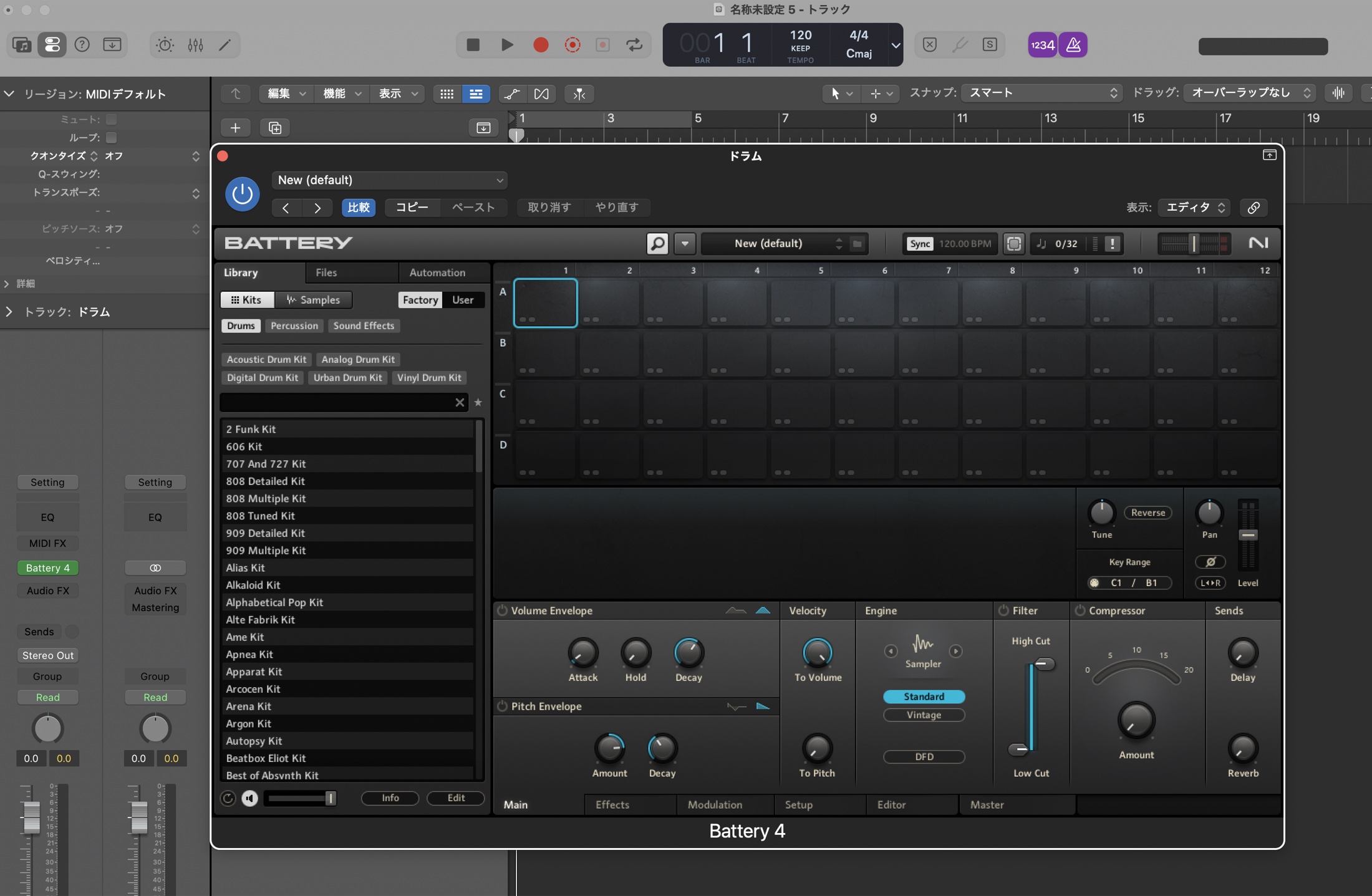Screen dimensions: 1372x896
Task: Open the ドラッグ overlap dropdown
Action: [1250, 93]
